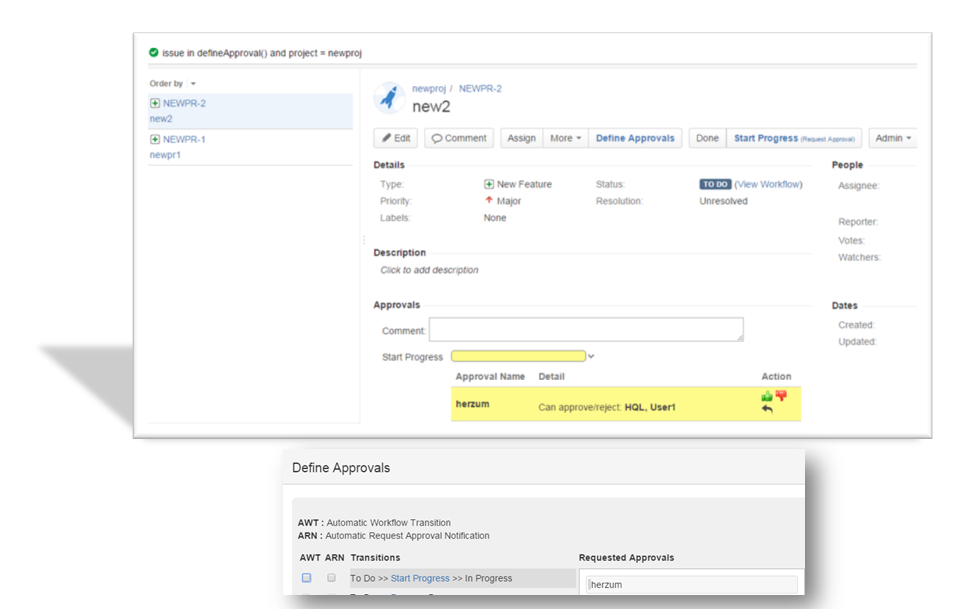Viewport: 960px width, 609px height.
Task: Click the black reply arrow action icon
Action: coord(767,409)
